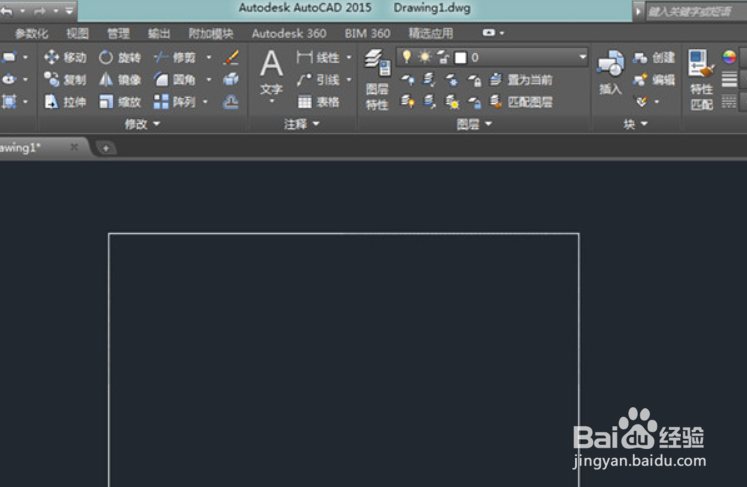Click the Layer Freeze snowflake icon
The image size is (747, 487).
[452, 80]
